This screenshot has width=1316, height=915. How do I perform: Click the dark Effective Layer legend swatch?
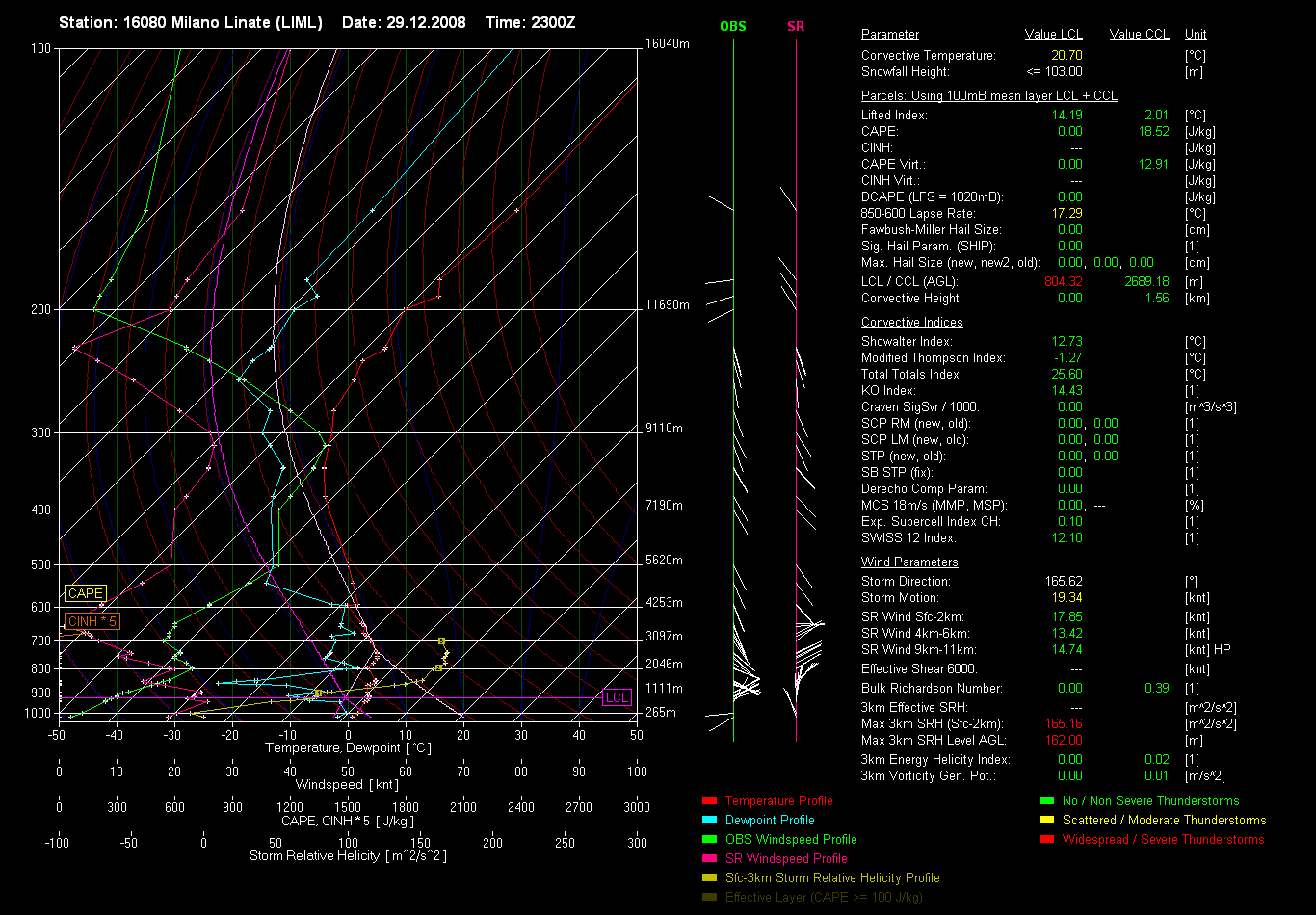click(709, 898)
